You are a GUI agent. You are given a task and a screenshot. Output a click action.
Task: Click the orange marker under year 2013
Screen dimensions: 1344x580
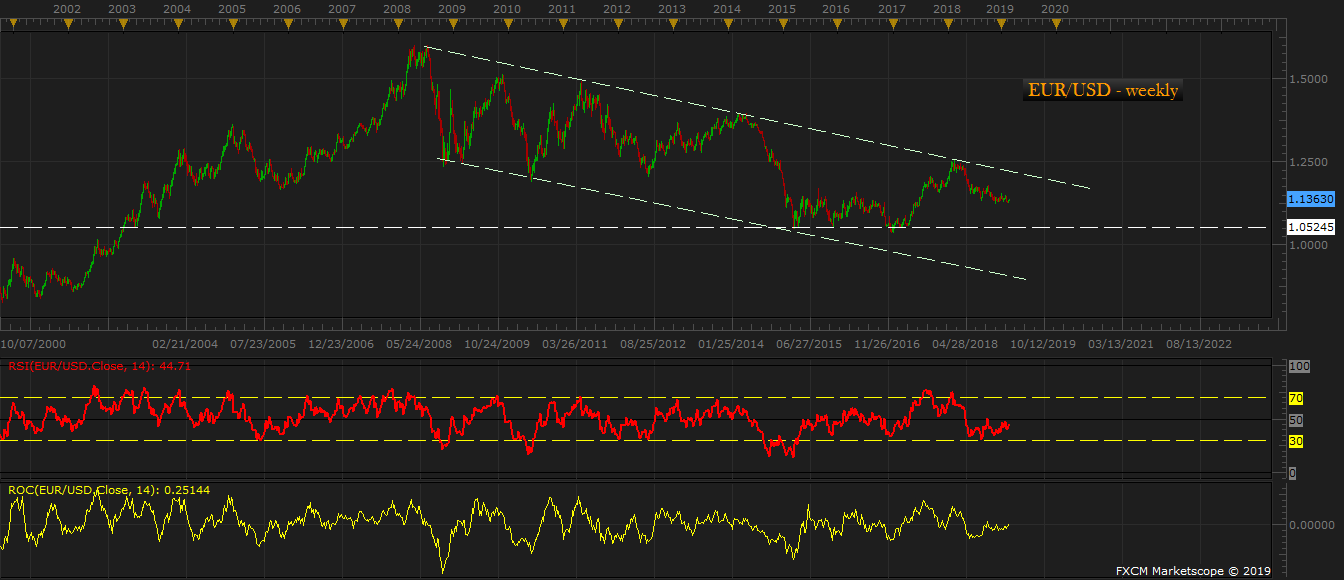click(x=672, y=23)
